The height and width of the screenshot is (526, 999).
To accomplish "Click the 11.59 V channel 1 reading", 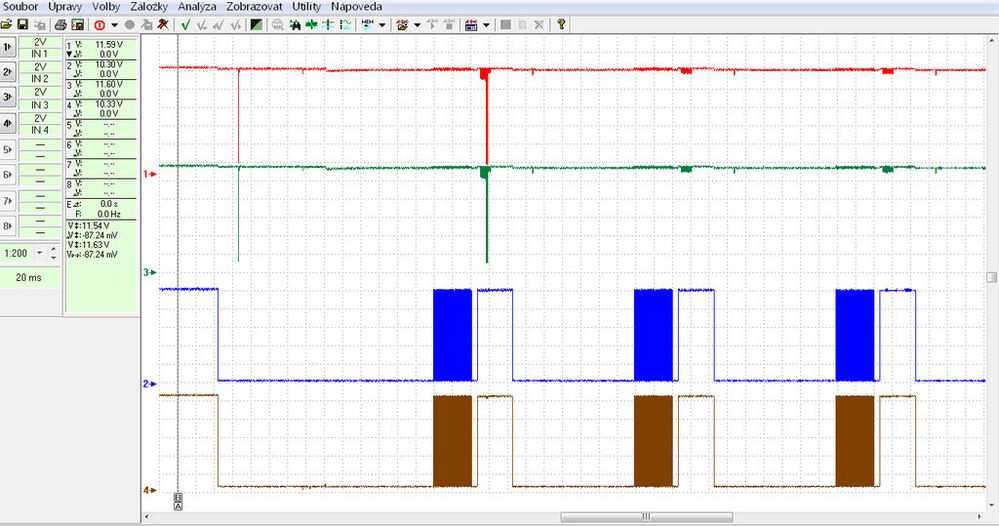I will click(108, 45).
